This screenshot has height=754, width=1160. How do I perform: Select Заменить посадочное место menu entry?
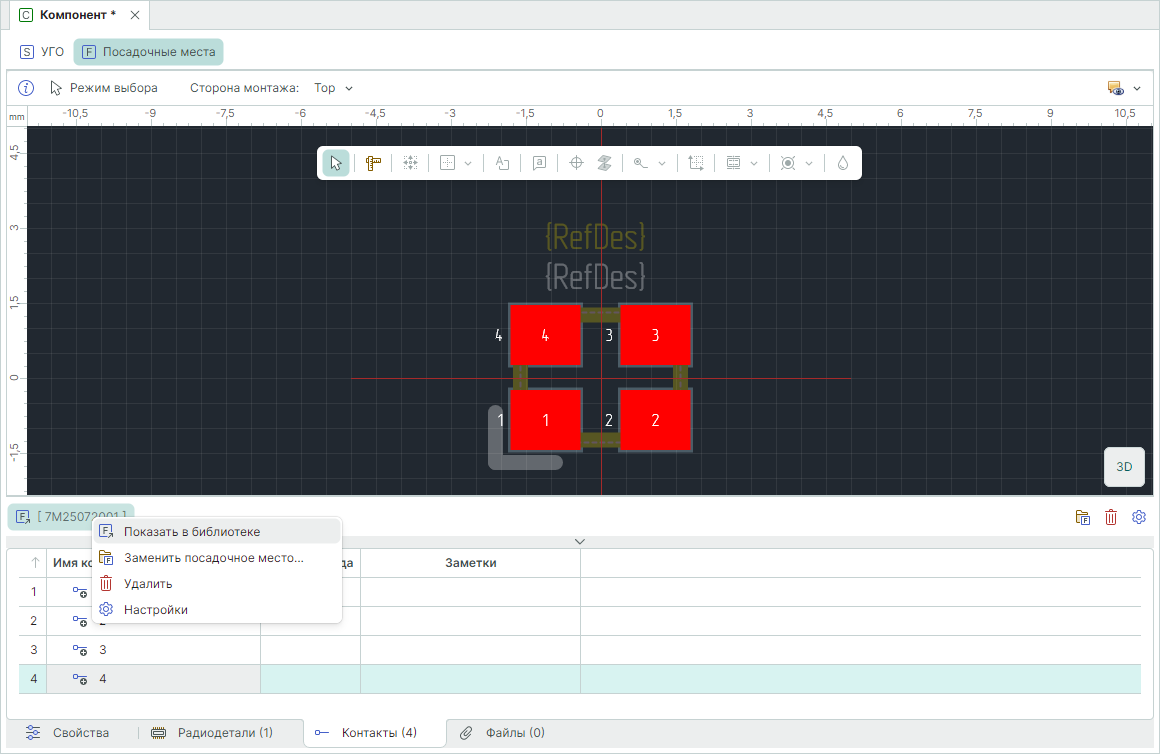point(213,558)
